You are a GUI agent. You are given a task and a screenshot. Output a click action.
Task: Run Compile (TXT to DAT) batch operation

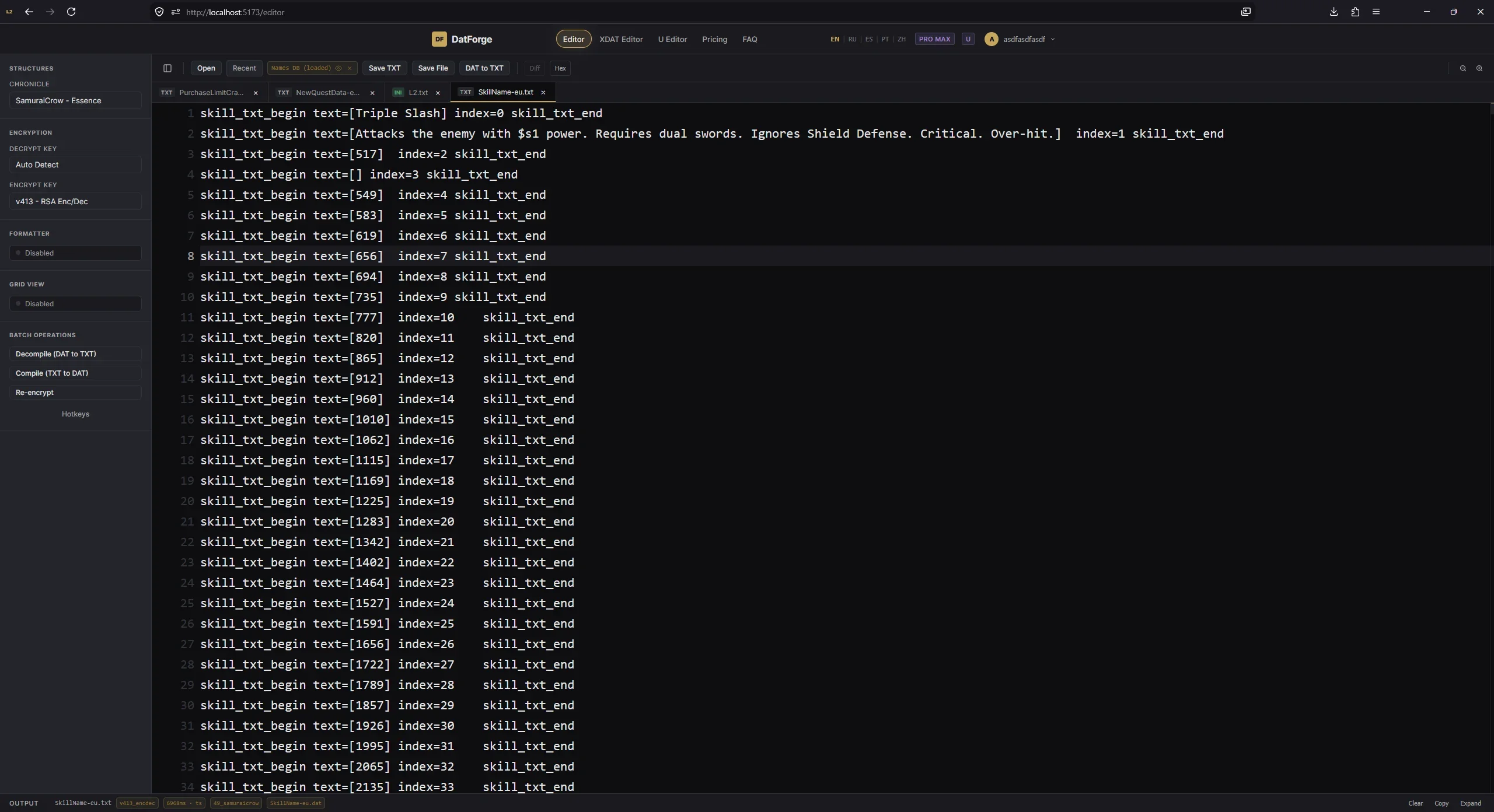point(75,373)
